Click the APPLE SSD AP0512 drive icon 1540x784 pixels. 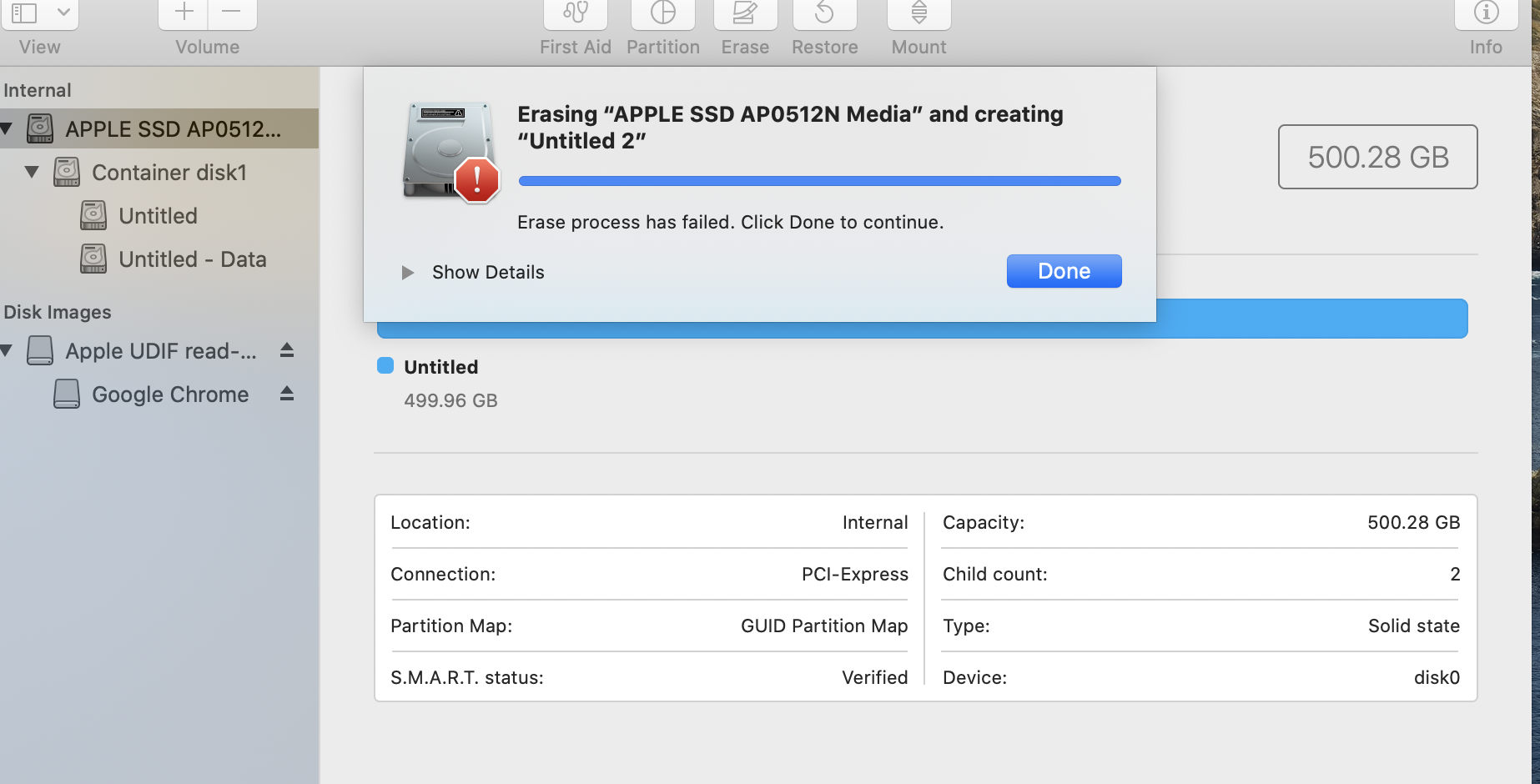click(x=40, y=128)
